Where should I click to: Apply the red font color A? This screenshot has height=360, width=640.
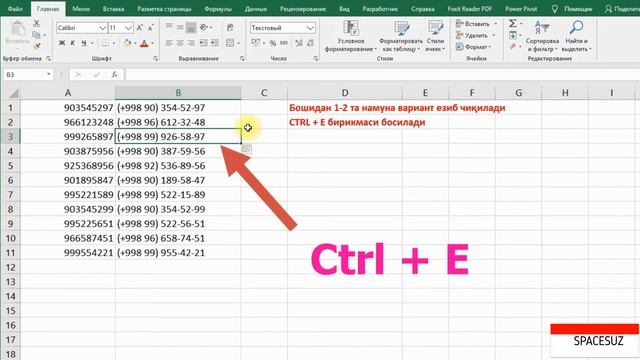(144, 43)
